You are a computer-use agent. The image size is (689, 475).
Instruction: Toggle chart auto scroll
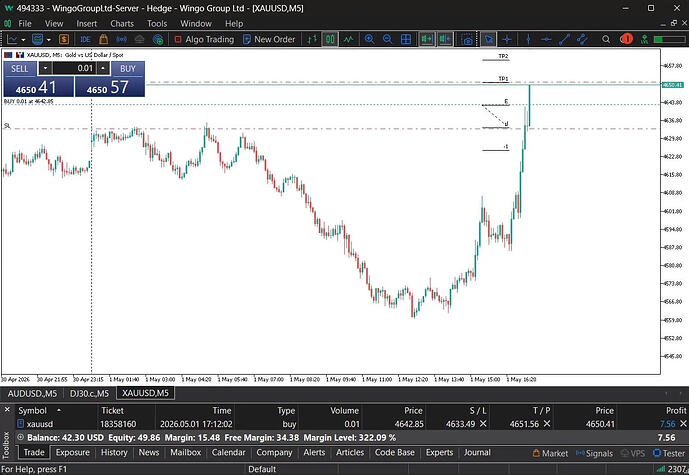pyautogui.click(x=426, y=40)
